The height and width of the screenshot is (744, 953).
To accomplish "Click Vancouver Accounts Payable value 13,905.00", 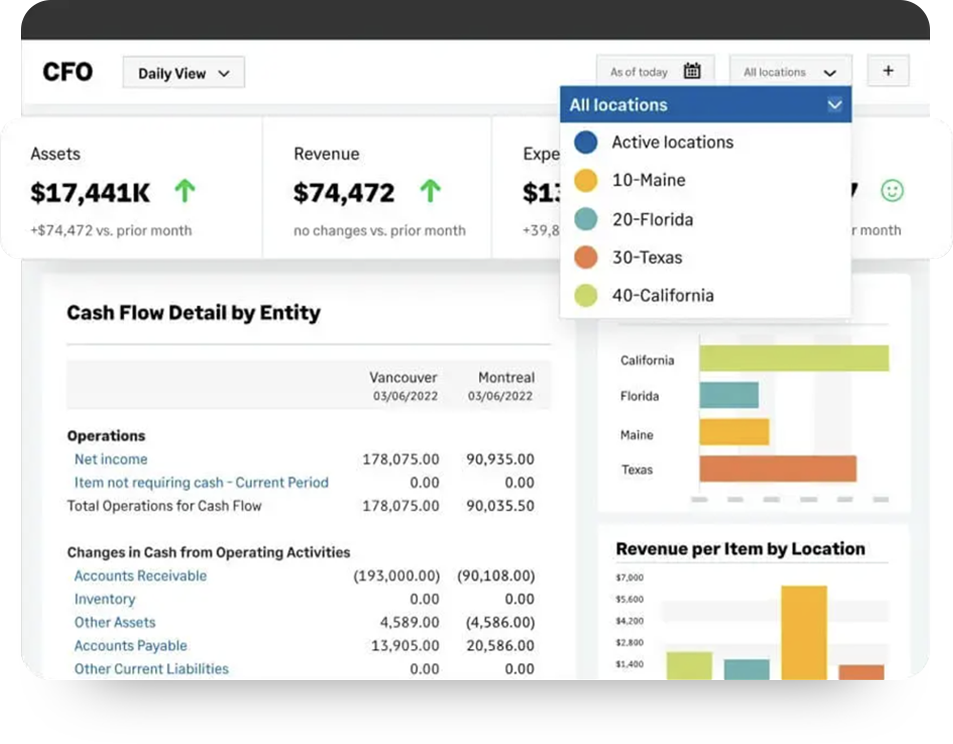I will [405, 646].
